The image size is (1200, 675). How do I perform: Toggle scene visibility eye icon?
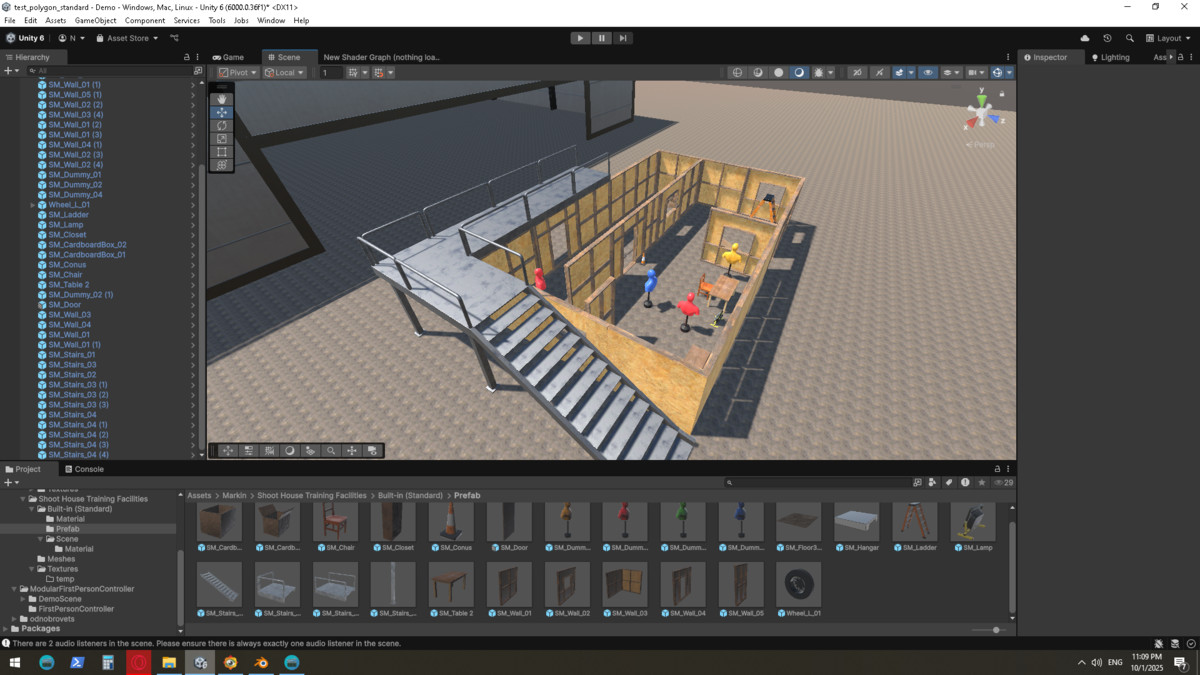[x=928, y=73]
